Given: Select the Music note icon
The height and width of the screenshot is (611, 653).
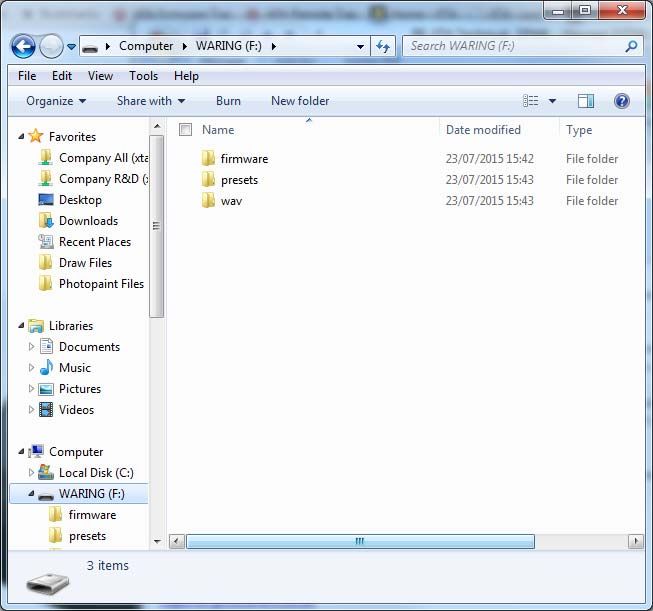Looking at the screenshot, I should 46,367.
